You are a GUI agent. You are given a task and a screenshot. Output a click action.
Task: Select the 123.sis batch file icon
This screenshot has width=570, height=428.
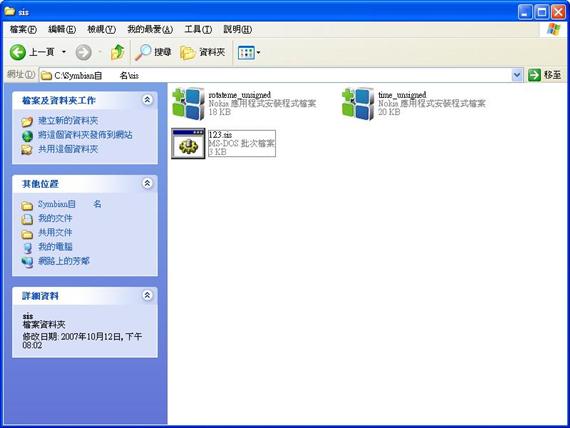click(x=188, y=143)
